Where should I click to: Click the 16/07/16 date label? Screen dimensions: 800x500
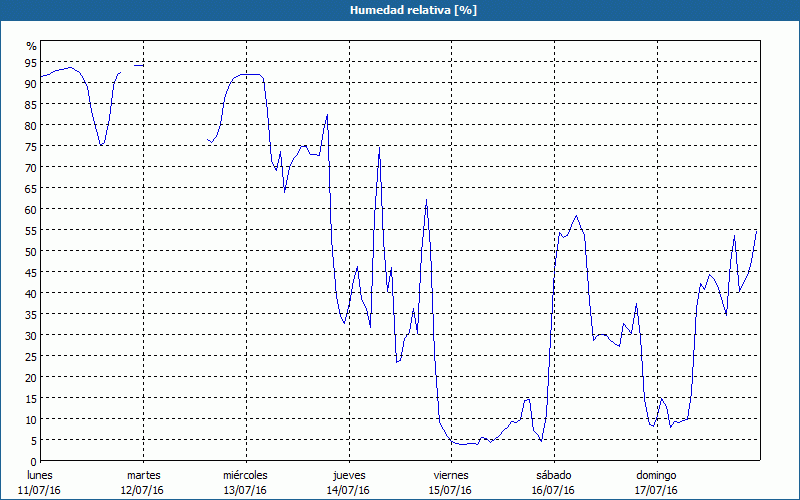(552, 490)
